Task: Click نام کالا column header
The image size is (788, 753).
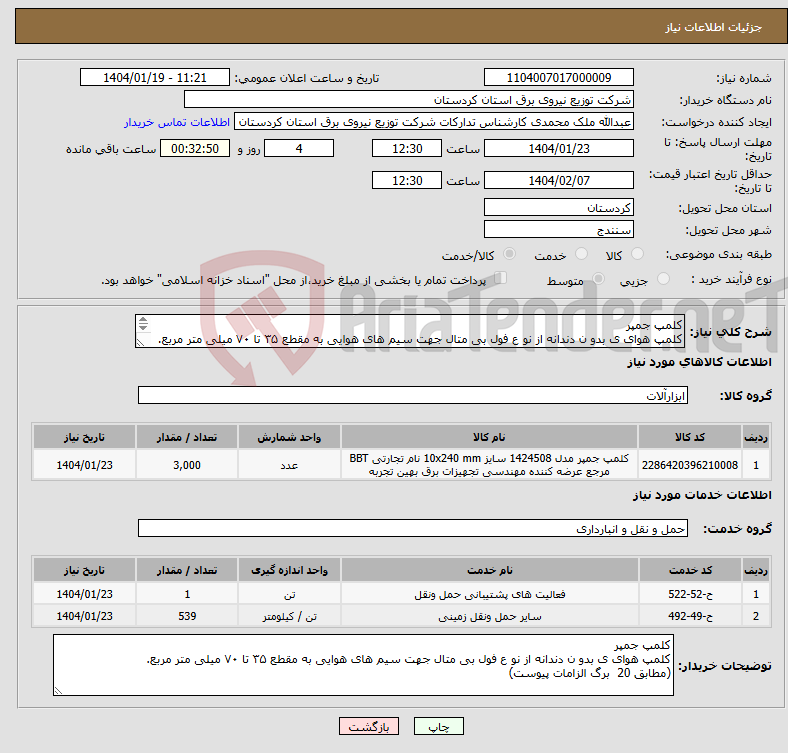Action: point(489,437)
